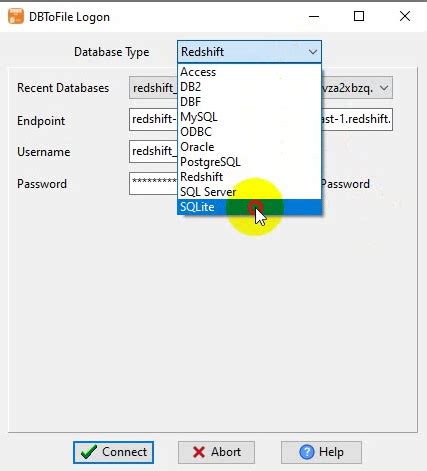The image size is (427, 471).
Task: Select Oracle database type
Action: (x=249, y=147)
